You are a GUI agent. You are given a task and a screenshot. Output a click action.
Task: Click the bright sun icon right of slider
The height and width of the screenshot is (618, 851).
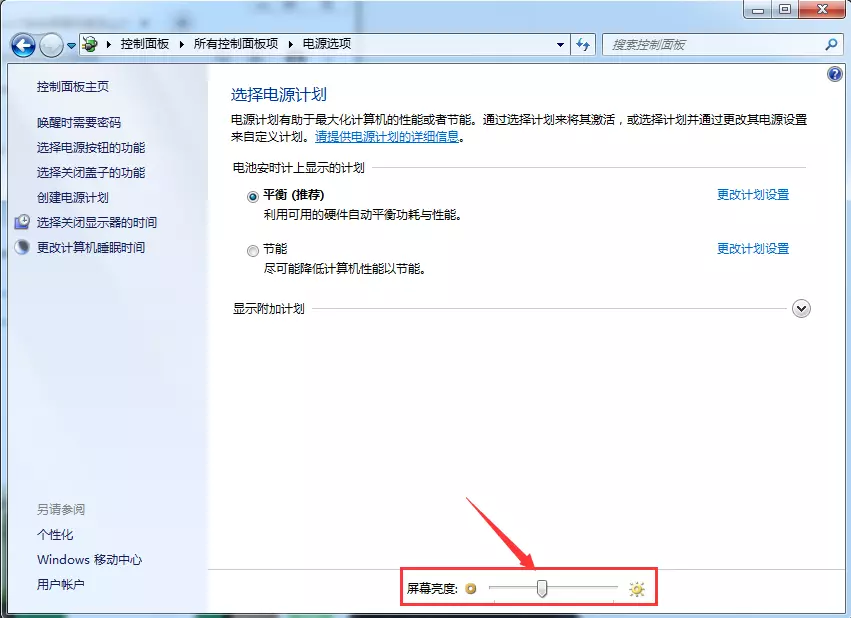click(x=637, y=589)
